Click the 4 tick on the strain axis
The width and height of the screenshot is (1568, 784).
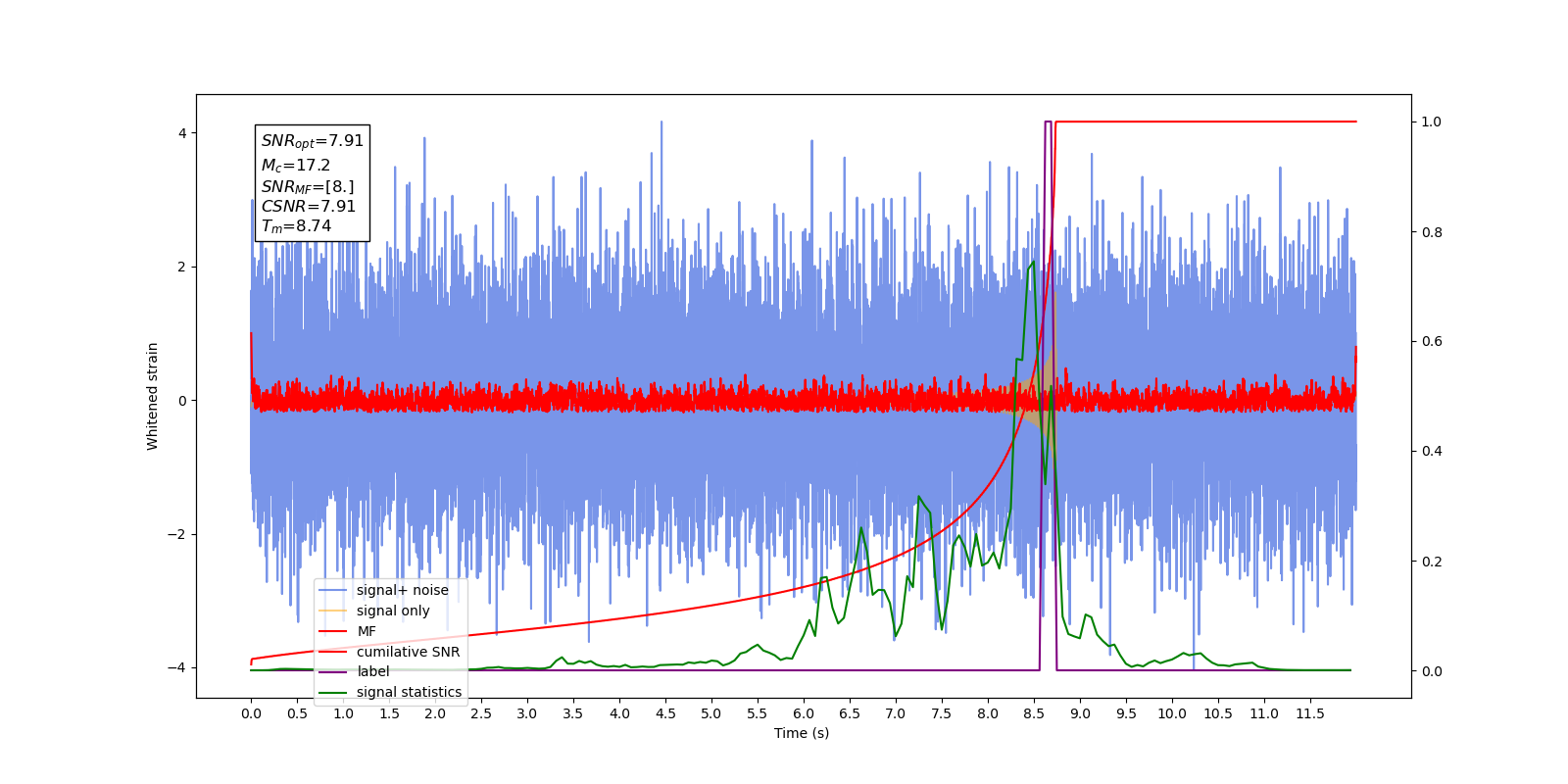pyautogui.click(x=182, y=133)
